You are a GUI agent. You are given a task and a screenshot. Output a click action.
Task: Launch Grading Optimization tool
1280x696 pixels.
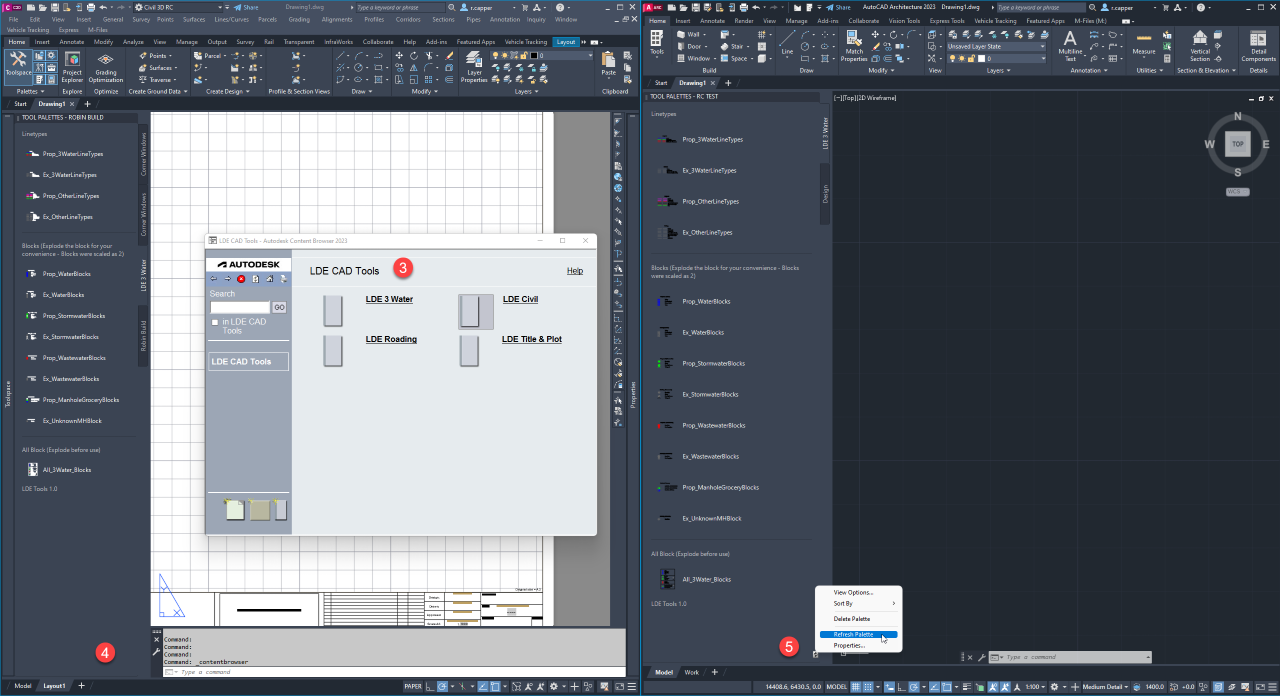coord(105,65)
